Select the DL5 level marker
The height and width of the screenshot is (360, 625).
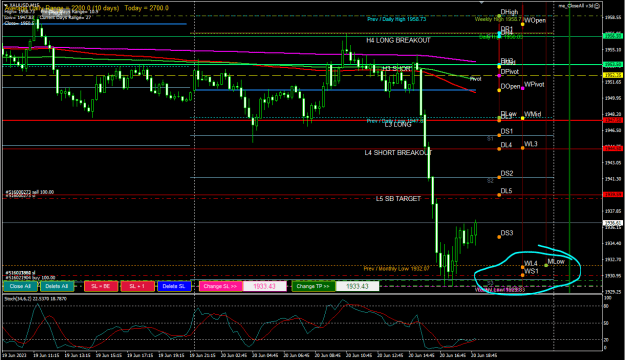point(499,195)
